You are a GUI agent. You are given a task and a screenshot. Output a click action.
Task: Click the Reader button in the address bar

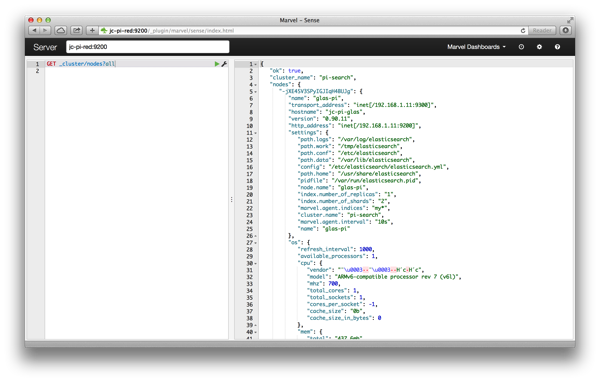coord(542,30)
